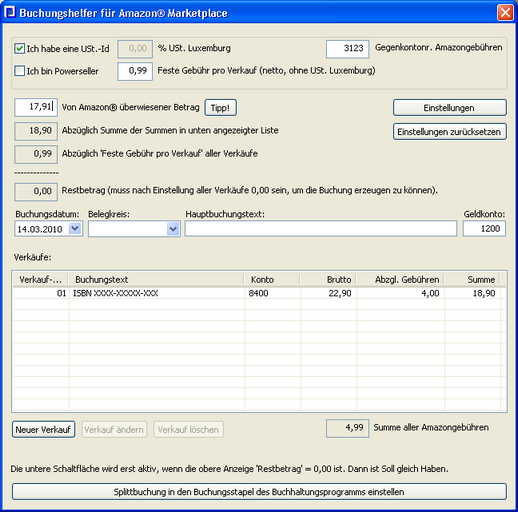The height and width of the screenshot is (512, 518).
Task: Click the app icon in title bar
Action: coord(10,12)
